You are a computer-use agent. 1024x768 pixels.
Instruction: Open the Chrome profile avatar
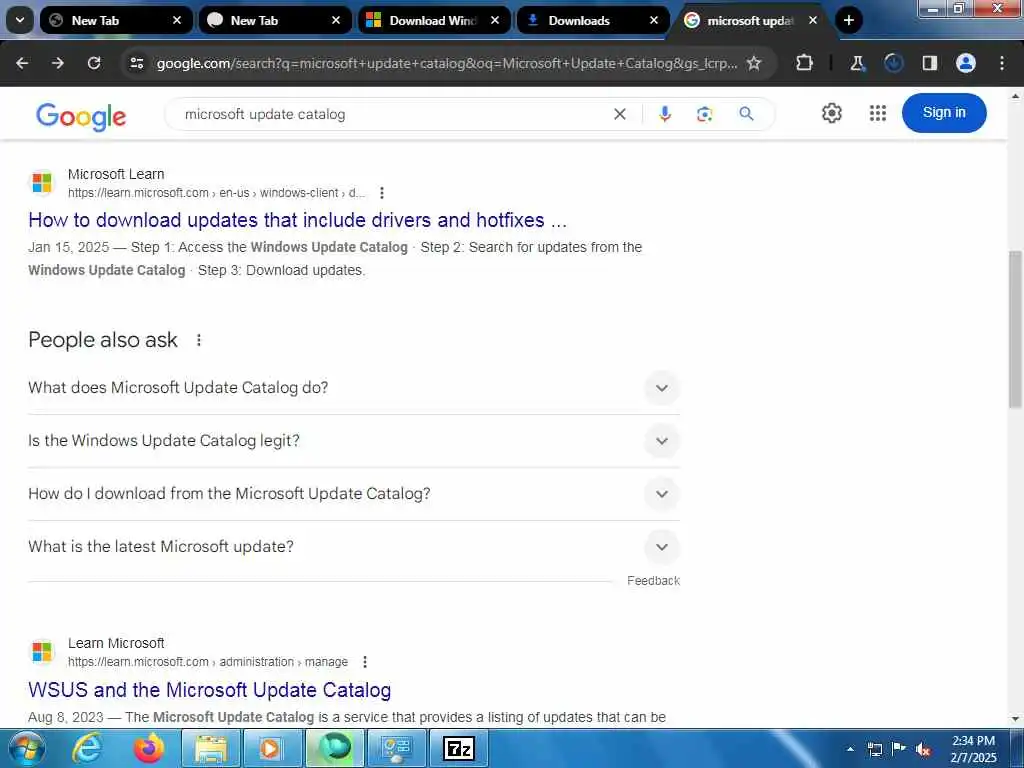pos(965,63)
